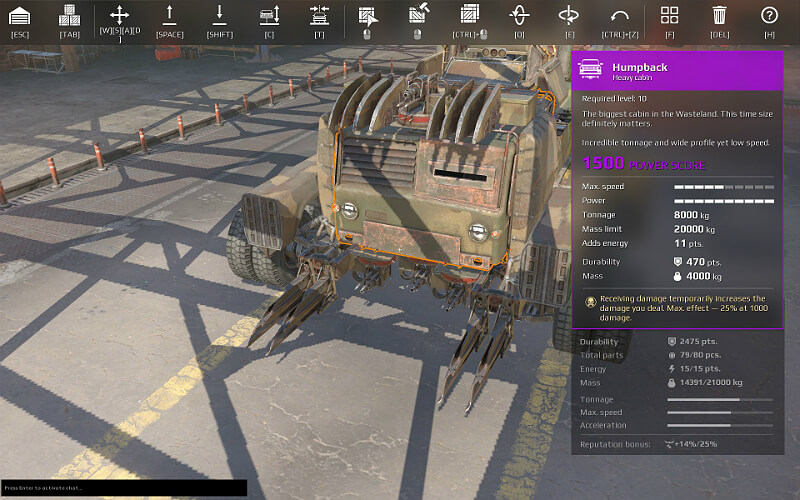Undo last action with CTRL+Z arrow
Viewport: 800px width, 500px height.
619,16
